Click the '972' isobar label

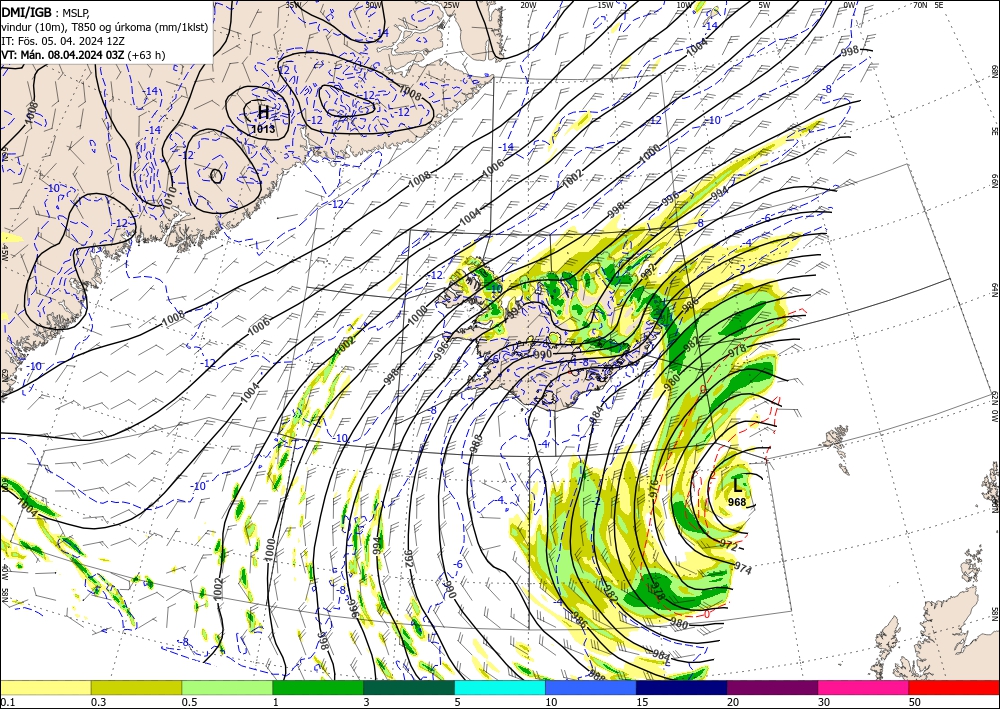click(728, 546)
